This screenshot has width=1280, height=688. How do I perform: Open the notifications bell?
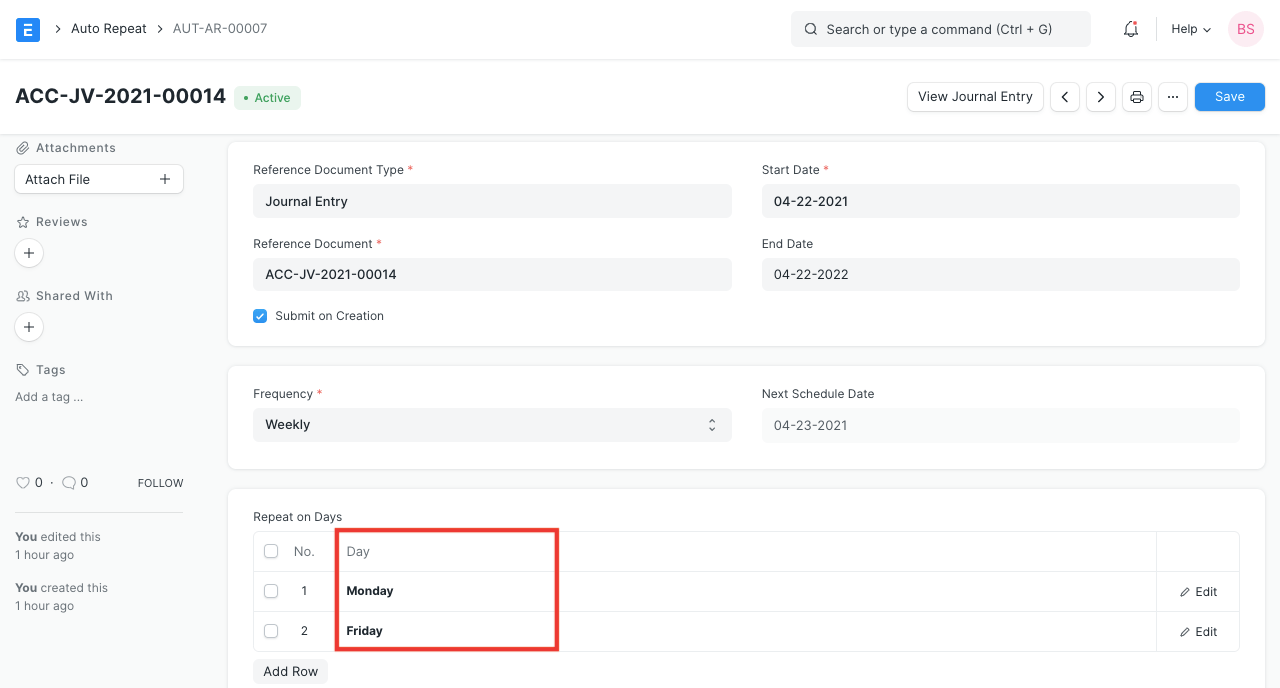click(x=1131, y=29)
